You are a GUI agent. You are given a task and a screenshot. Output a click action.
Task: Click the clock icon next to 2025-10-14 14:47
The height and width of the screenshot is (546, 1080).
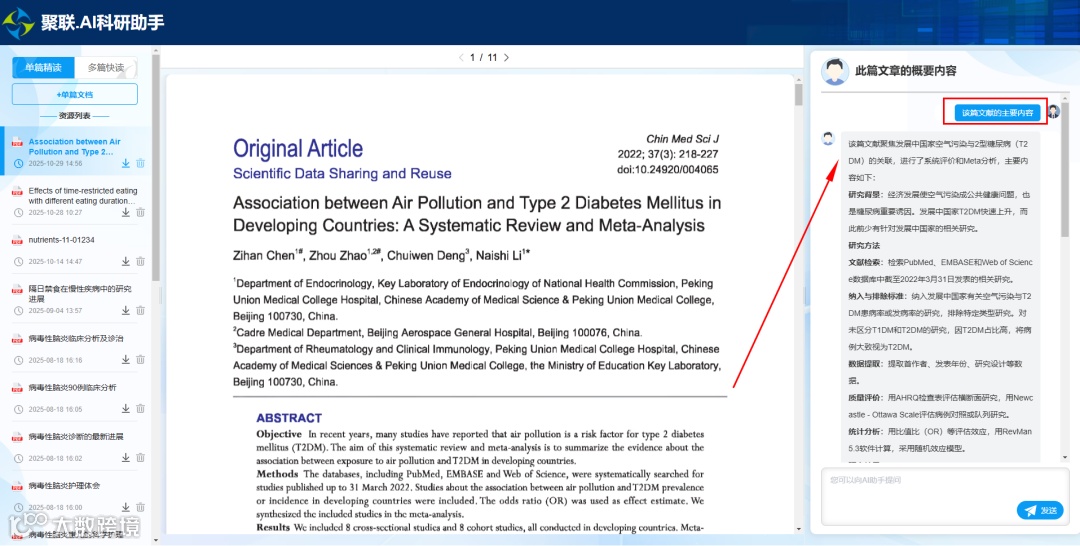(x=18, y=262)
